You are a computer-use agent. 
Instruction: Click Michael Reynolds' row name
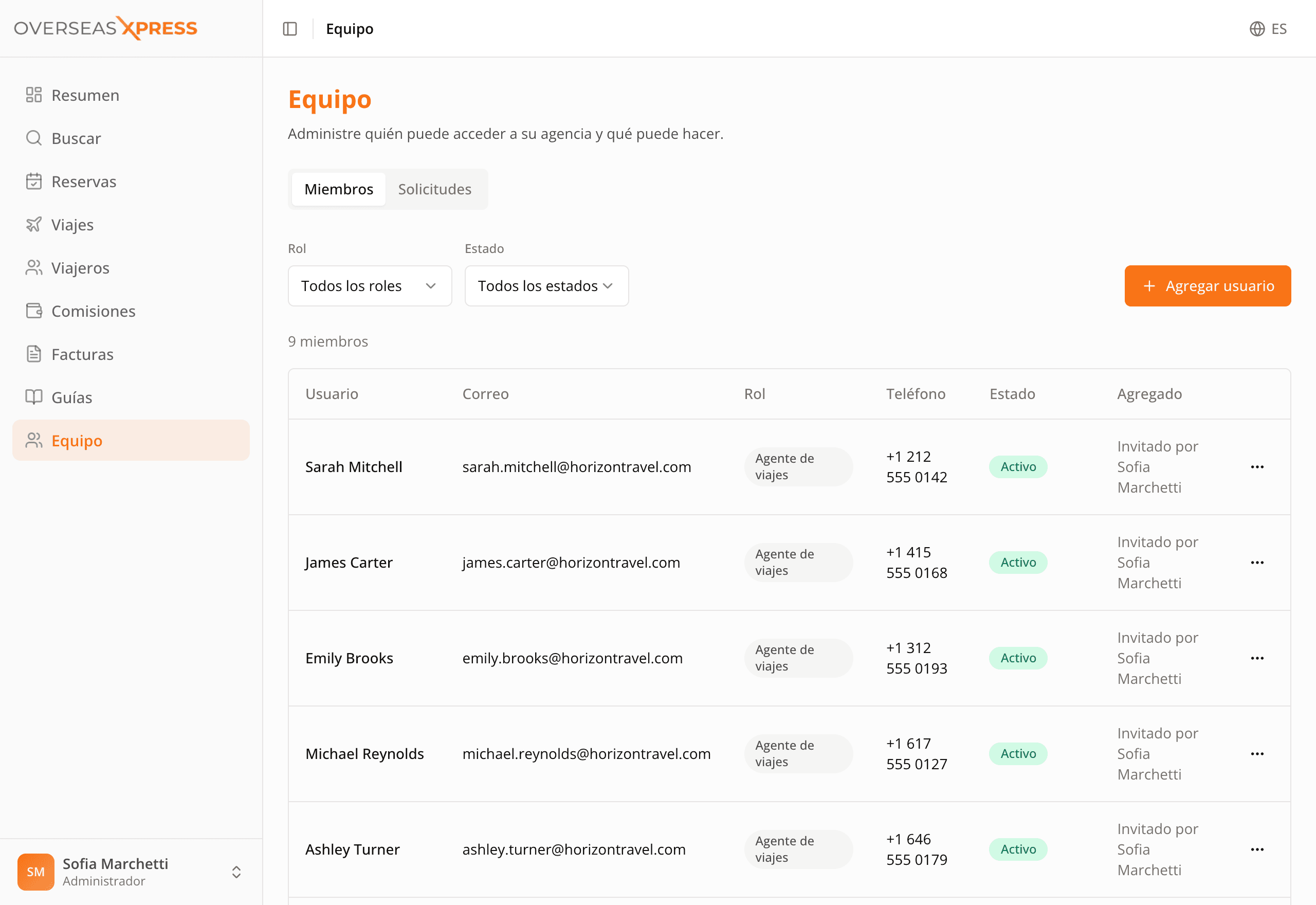click(364, 754)
